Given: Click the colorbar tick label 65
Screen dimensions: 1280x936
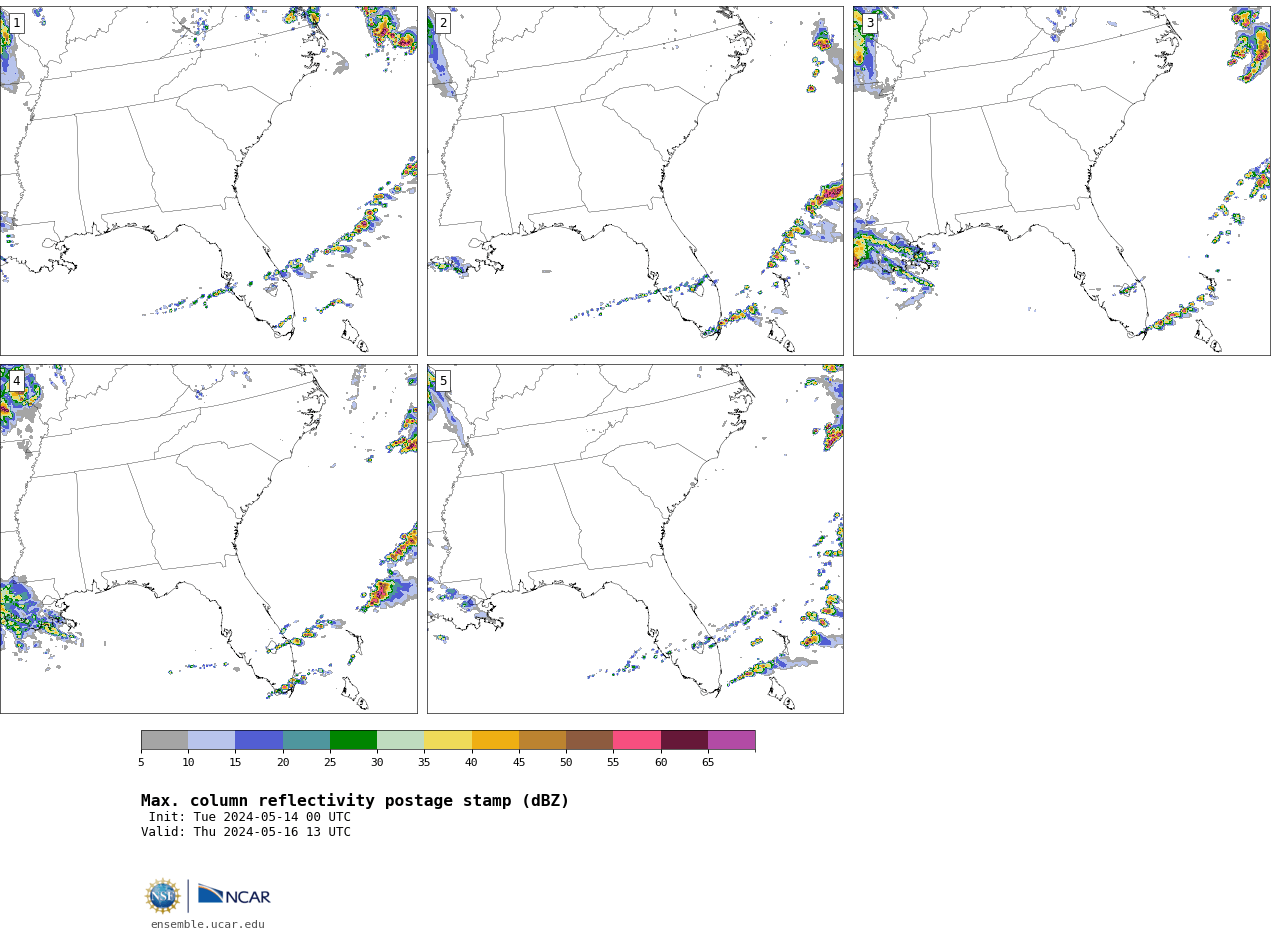Looking at the screenshot, I should click(x=708, y=763).
